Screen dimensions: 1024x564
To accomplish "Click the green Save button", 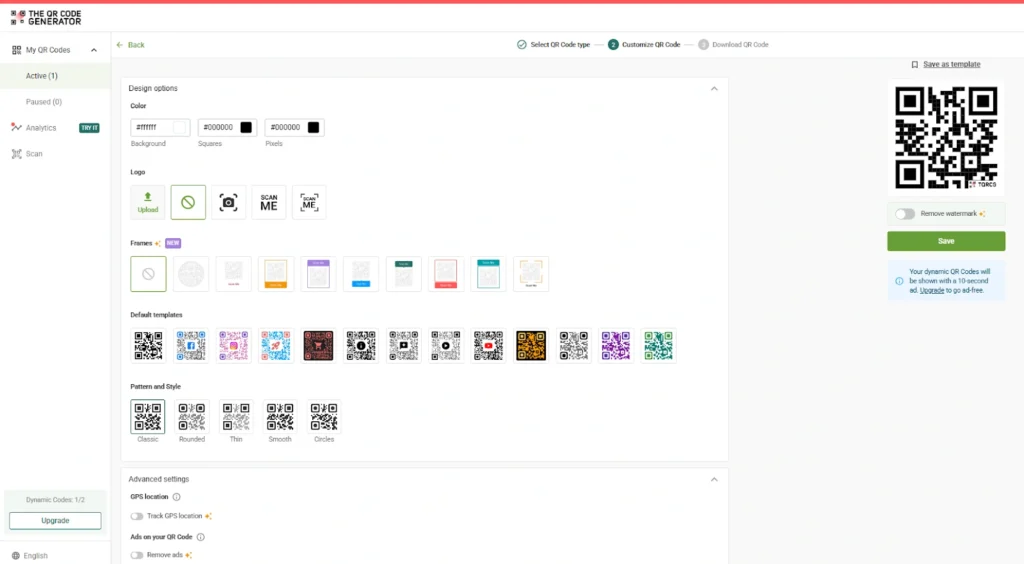I will click(946, 241).
